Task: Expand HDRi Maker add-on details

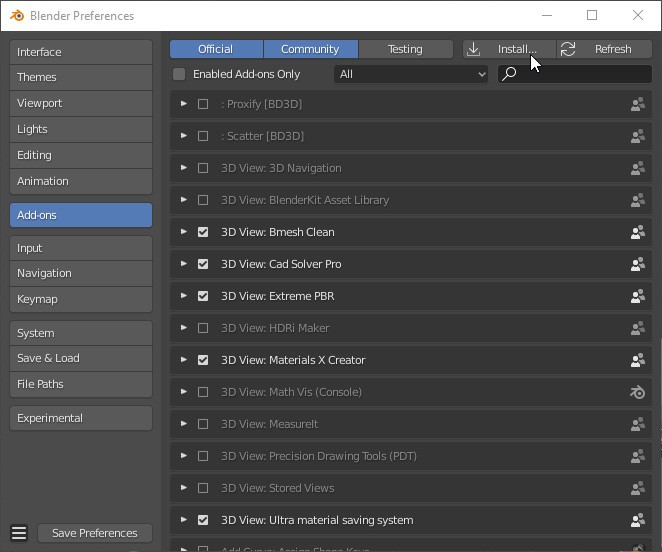Action: 184,328
